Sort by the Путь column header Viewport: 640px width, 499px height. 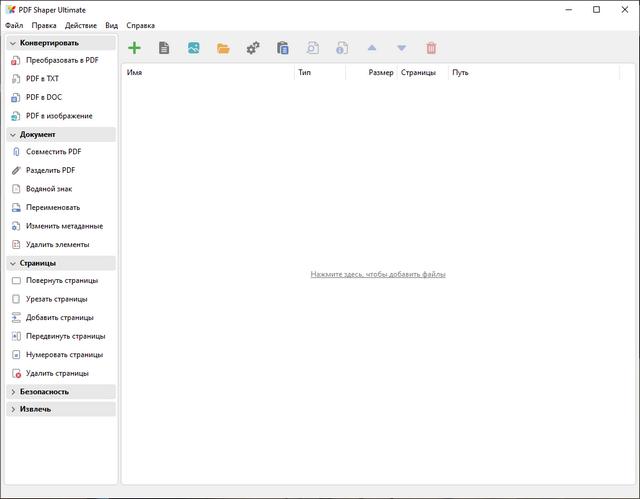pyautogui.click(x=534, y=73)
